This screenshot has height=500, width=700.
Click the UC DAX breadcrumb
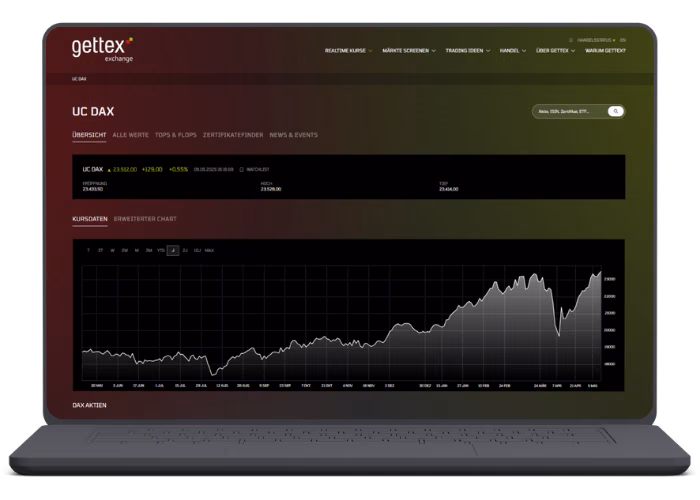[79, 79]
